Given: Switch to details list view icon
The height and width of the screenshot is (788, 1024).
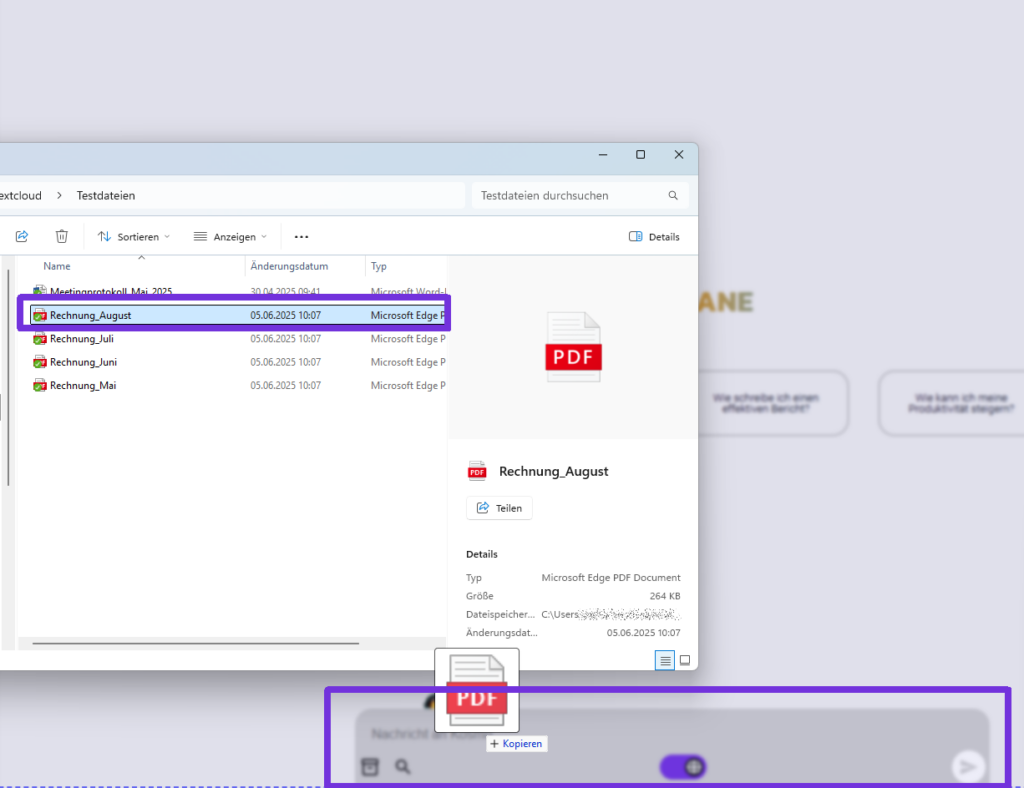Looking at the screenshot, I should coord(665,660).
